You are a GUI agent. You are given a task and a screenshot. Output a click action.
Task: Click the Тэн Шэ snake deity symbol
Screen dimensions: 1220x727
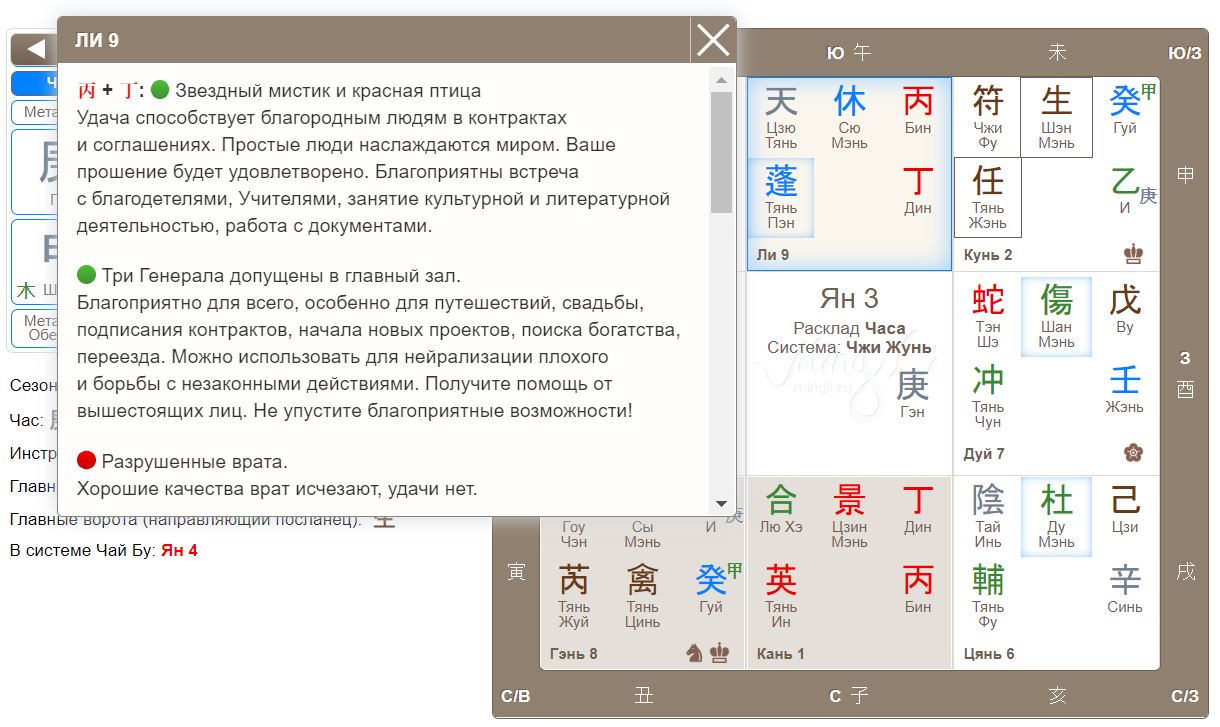click(988, 315)
